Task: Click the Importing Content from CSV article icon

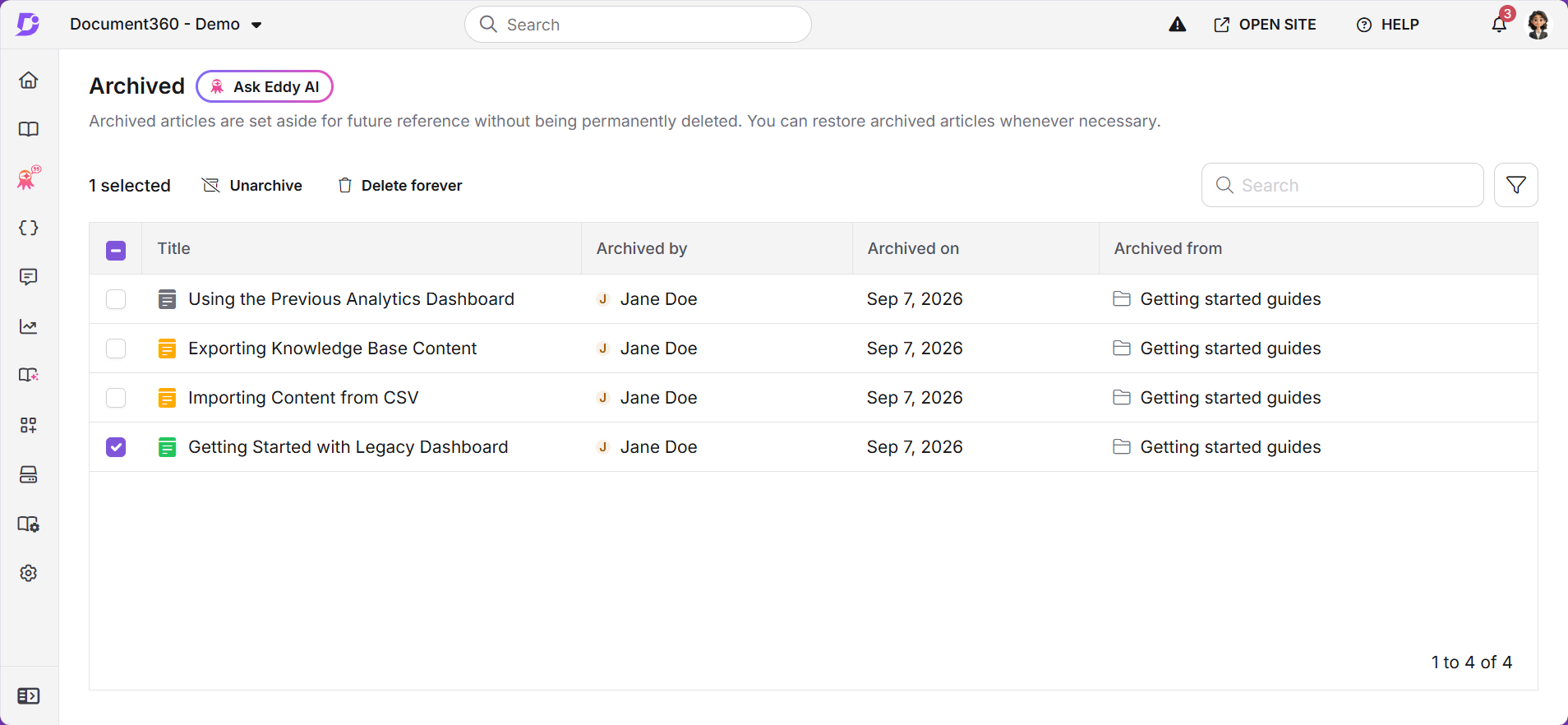Action: (167, 398)
